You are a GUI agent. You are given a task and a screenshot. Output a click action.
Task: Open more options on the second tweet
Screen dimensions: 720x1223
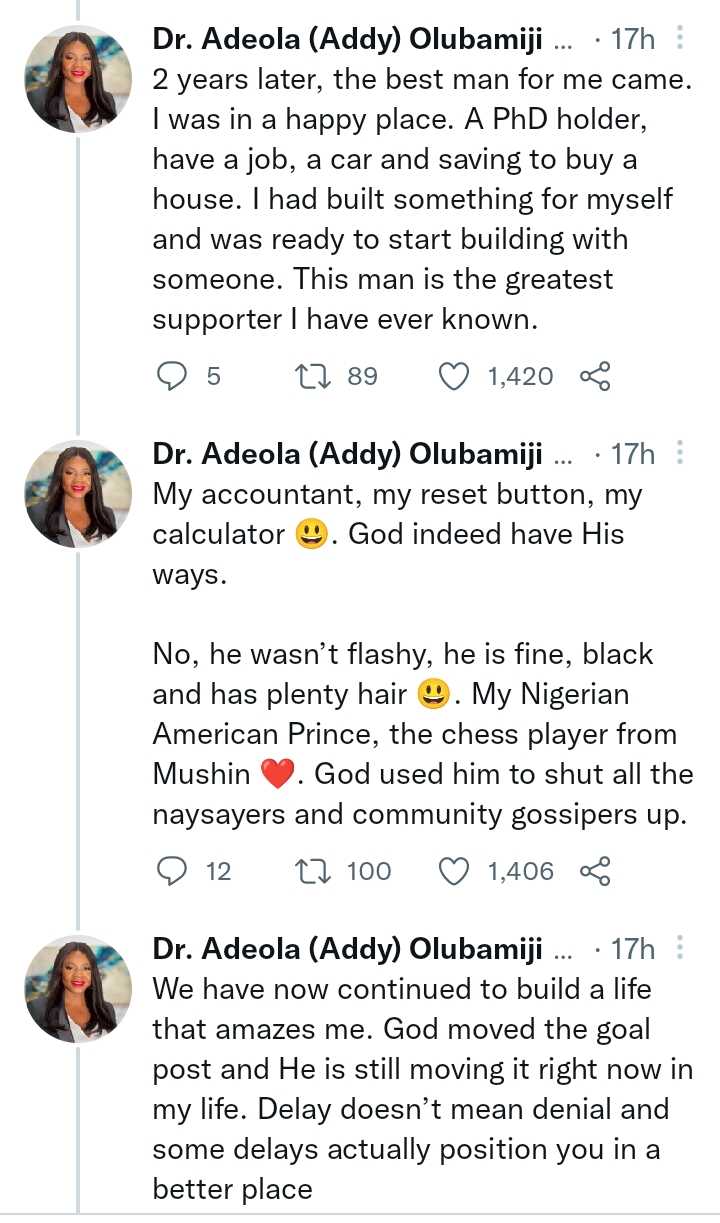[x=681, y=454]
